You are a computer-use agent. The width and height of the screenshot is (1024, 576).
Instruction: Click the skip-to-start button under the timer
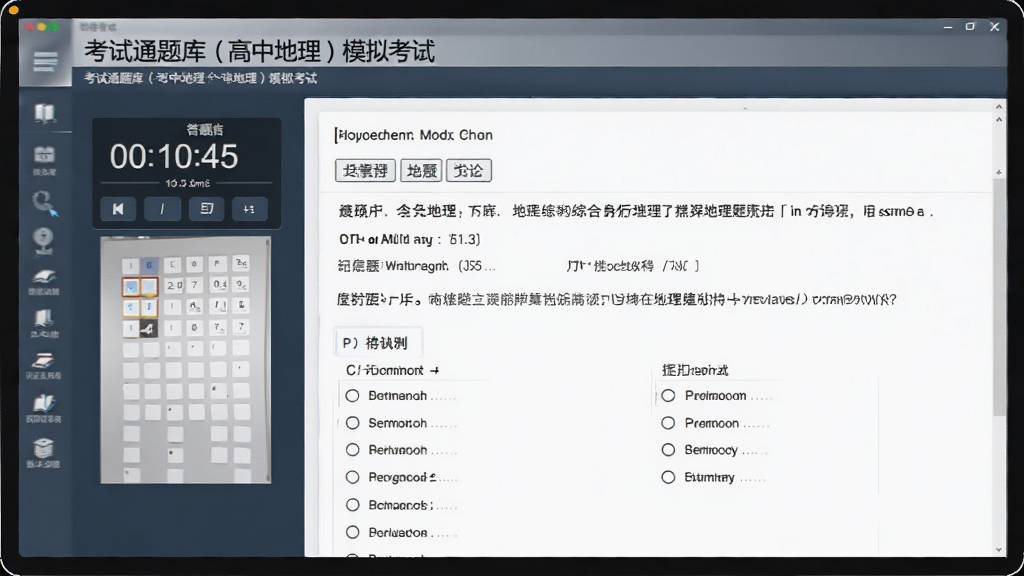tap(118, 209)
